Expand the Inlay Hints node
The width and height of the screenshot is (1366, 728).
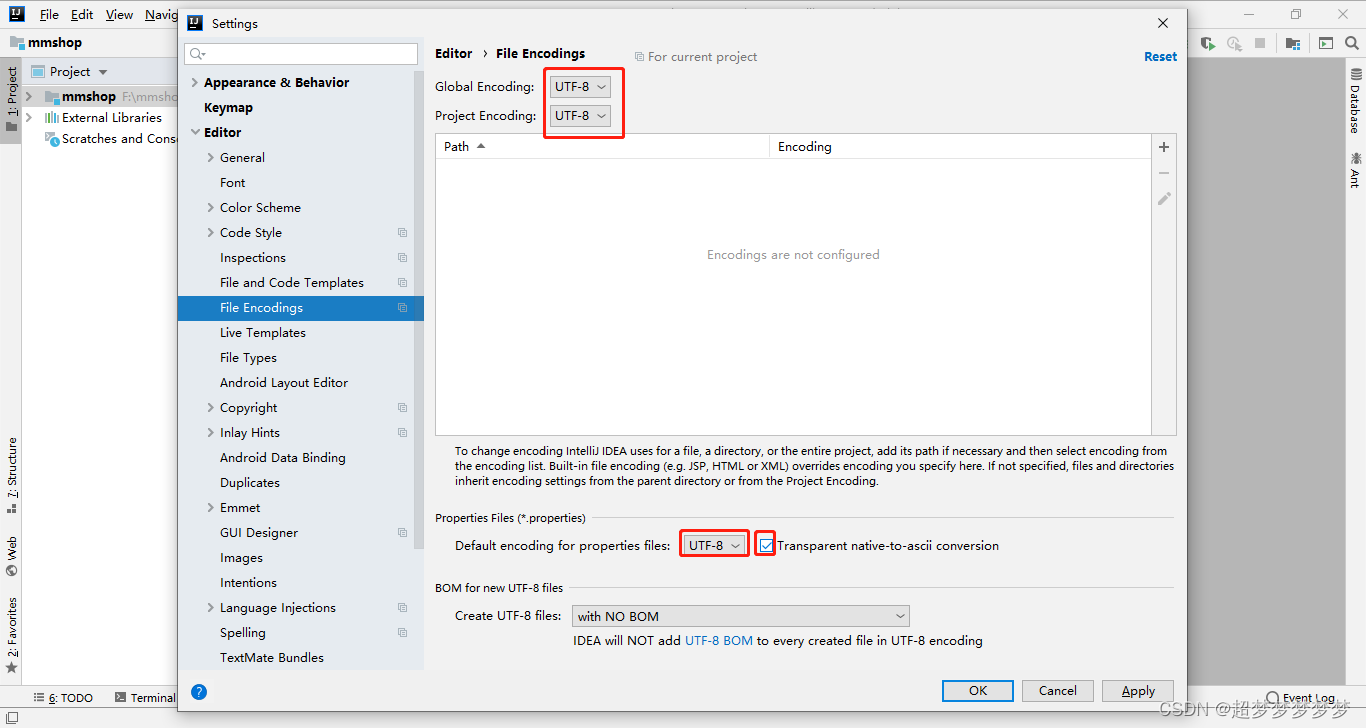(x=210, y=433)
